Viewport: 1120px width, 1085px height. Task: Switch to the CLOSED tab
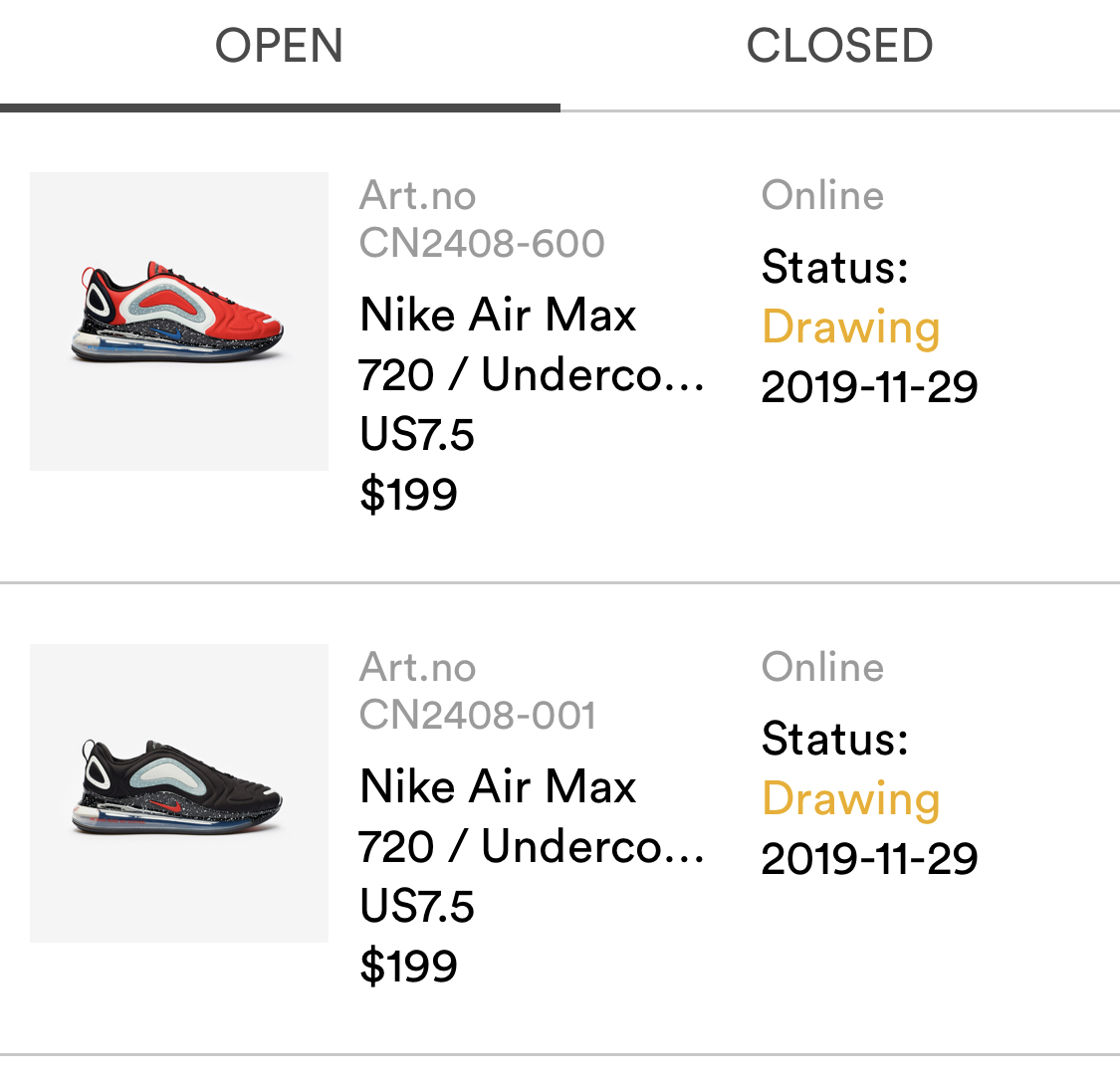point(839,47)
